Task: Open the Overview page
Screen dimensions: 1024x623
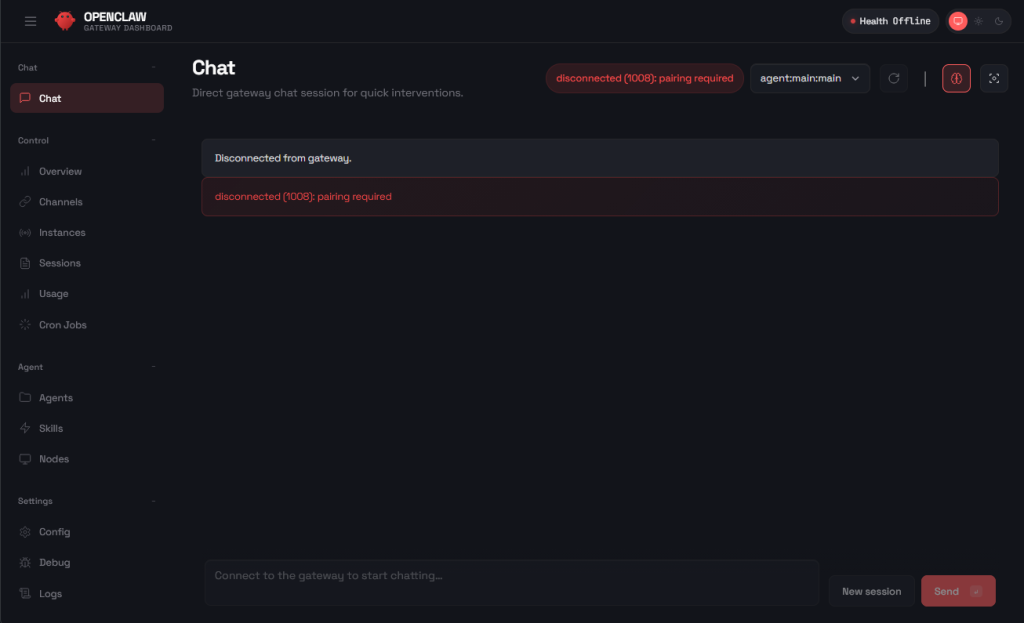Action: click(x=60, y=172)
